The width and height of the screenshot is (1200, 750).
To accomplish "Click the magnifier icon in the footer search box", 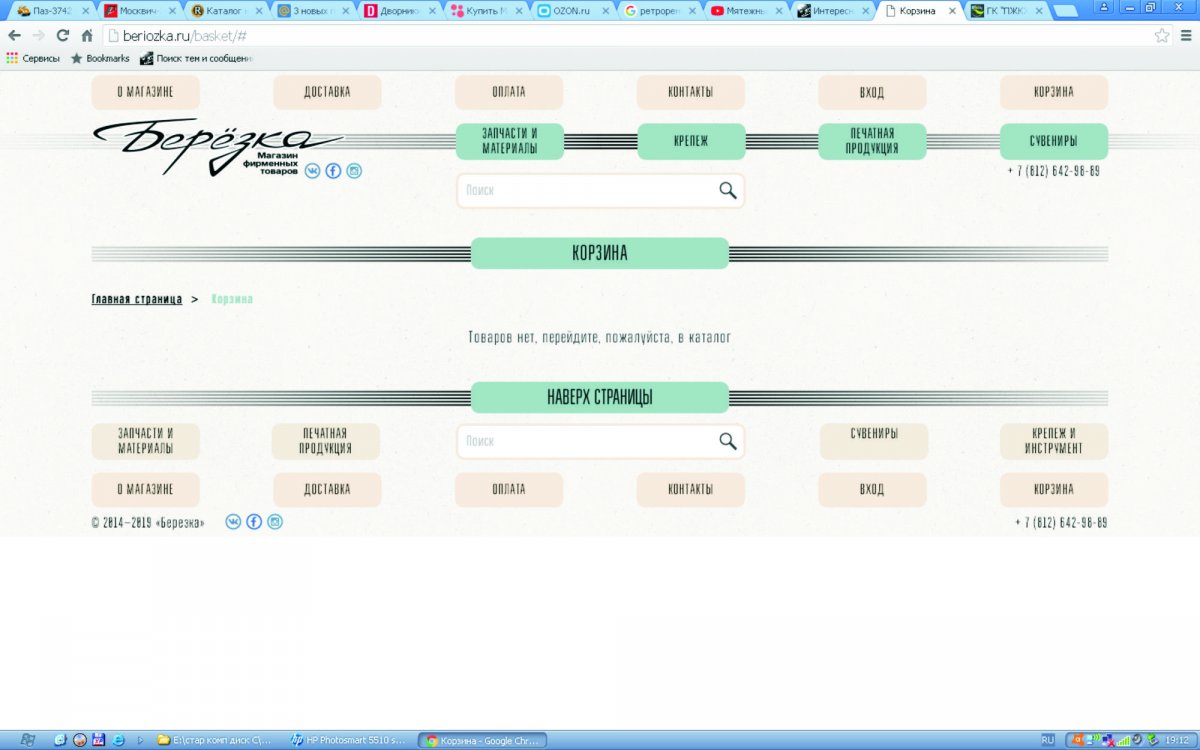I will [x=727, y=441].
